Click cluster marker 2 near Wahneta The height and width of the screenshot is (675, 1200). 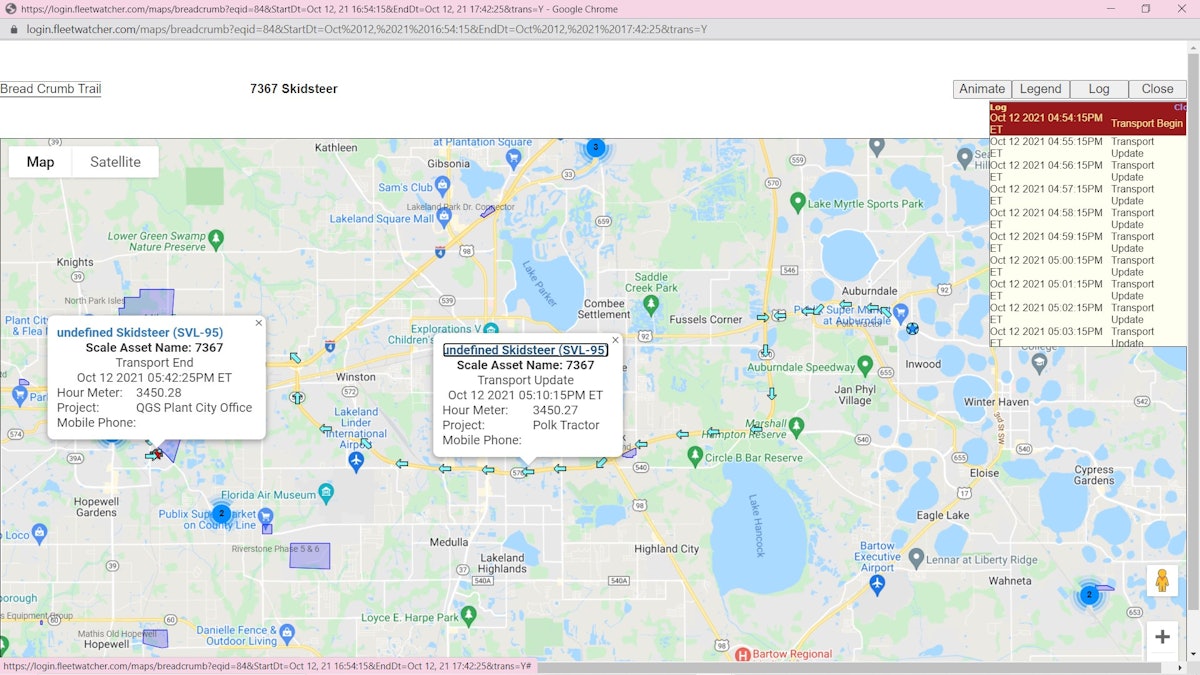point(1088,594)
